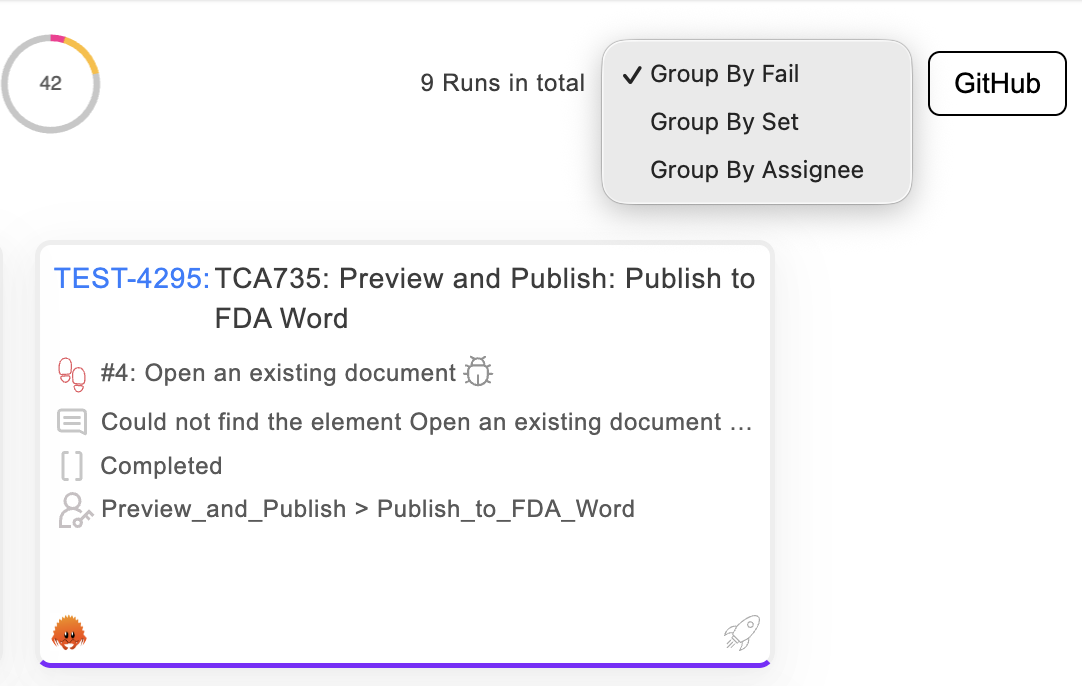Expand the truncated "Could not find the element" message

pos(426,422)
